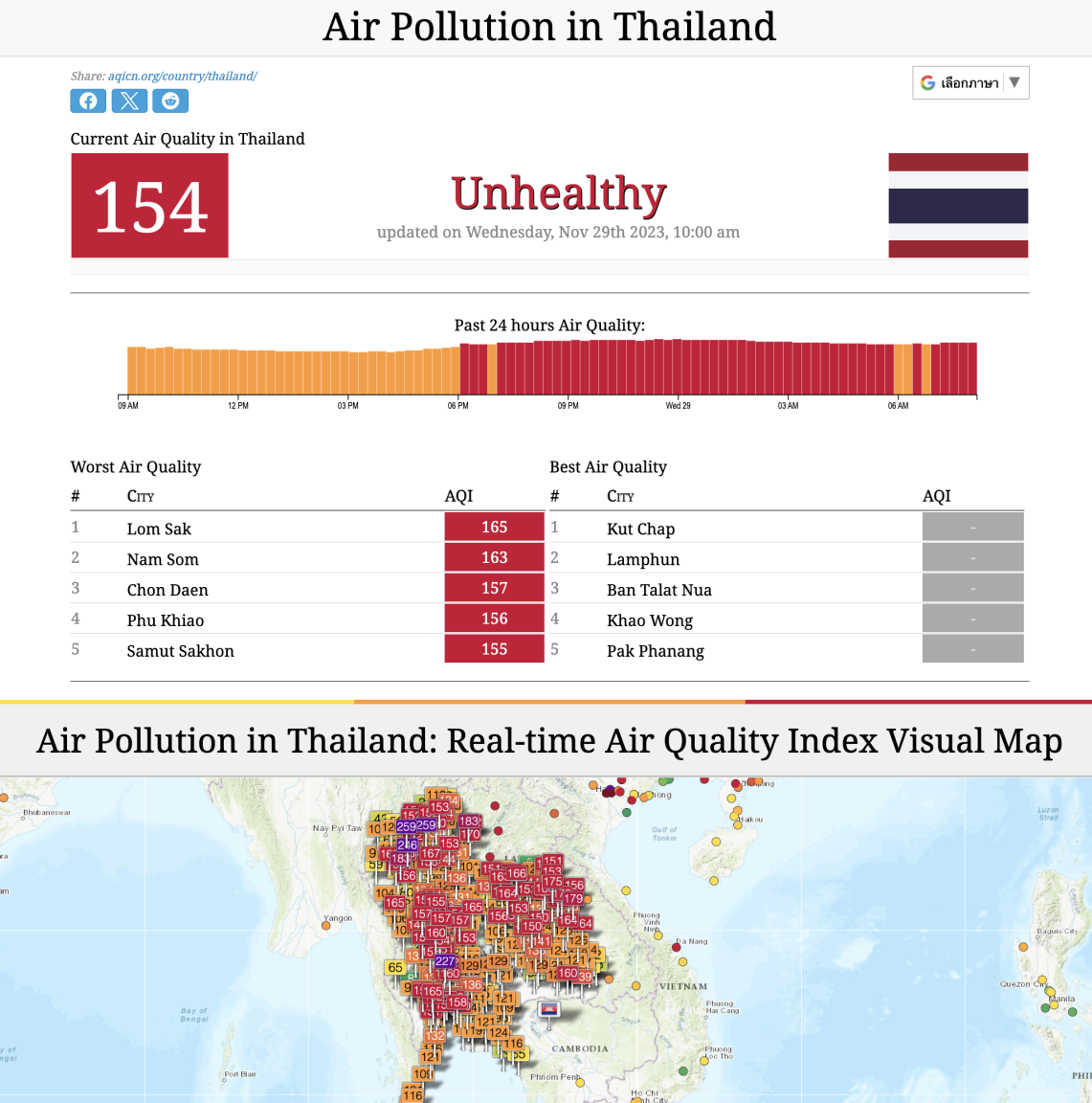Click the 183 AQI marker in northern Thailand
Viewport: 1092px width, 1103px height.
(468, 821)
